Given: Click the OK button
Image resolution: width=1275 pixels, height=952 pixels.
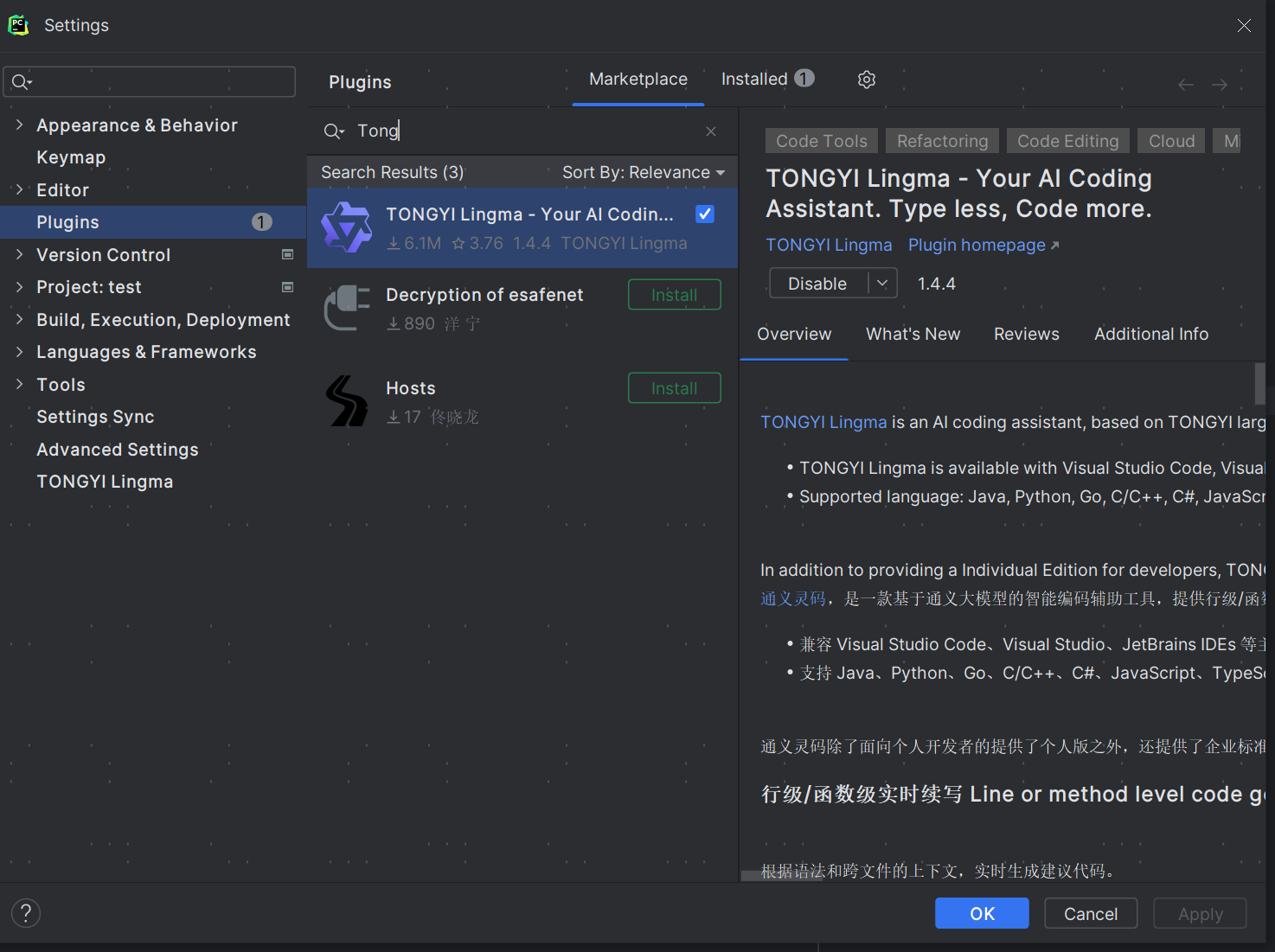Looking at the screenshot, I should 982,913.
